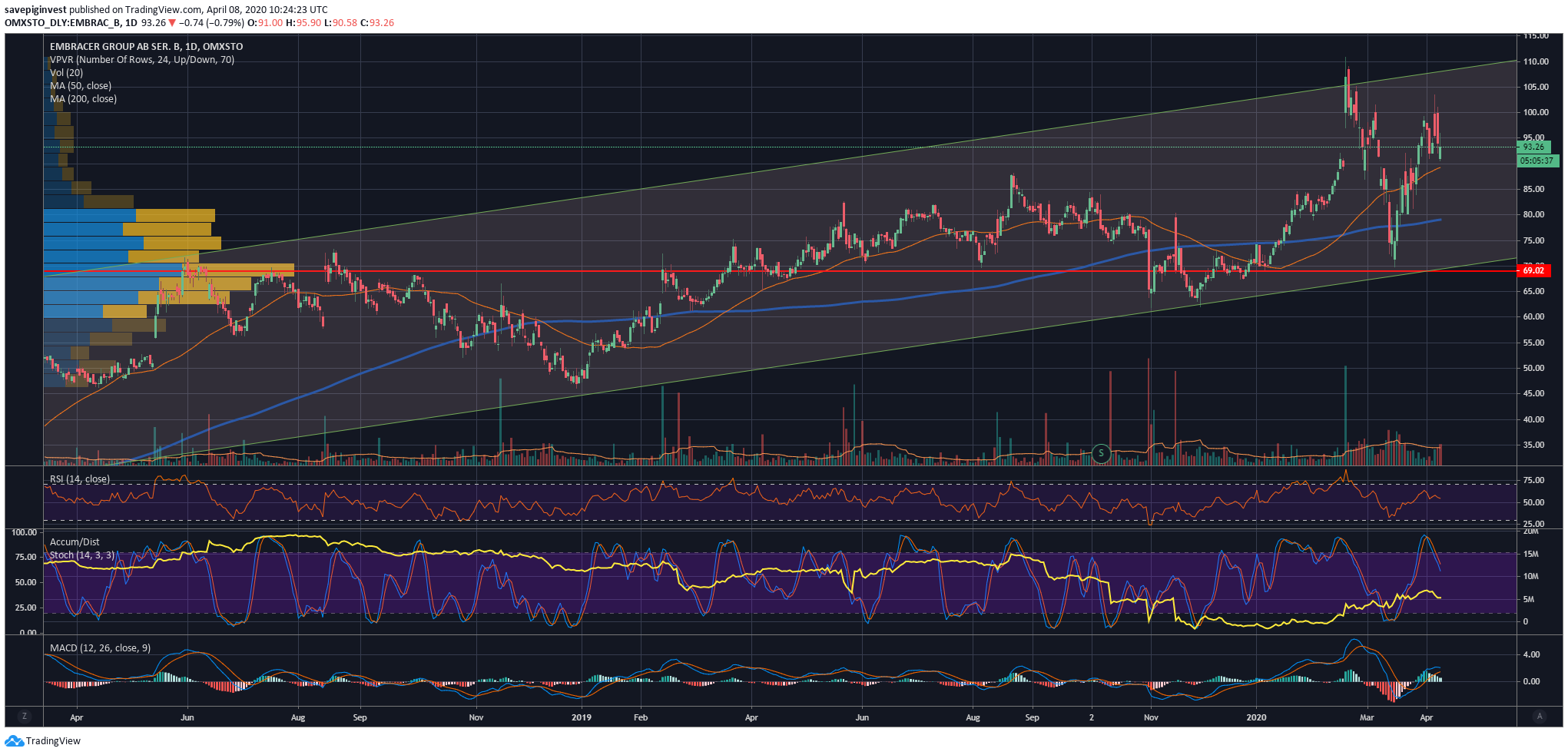This screenshot has width=1568, height=755.
Task: Click the green 93.26 price label
Action: pos(1533,147)
